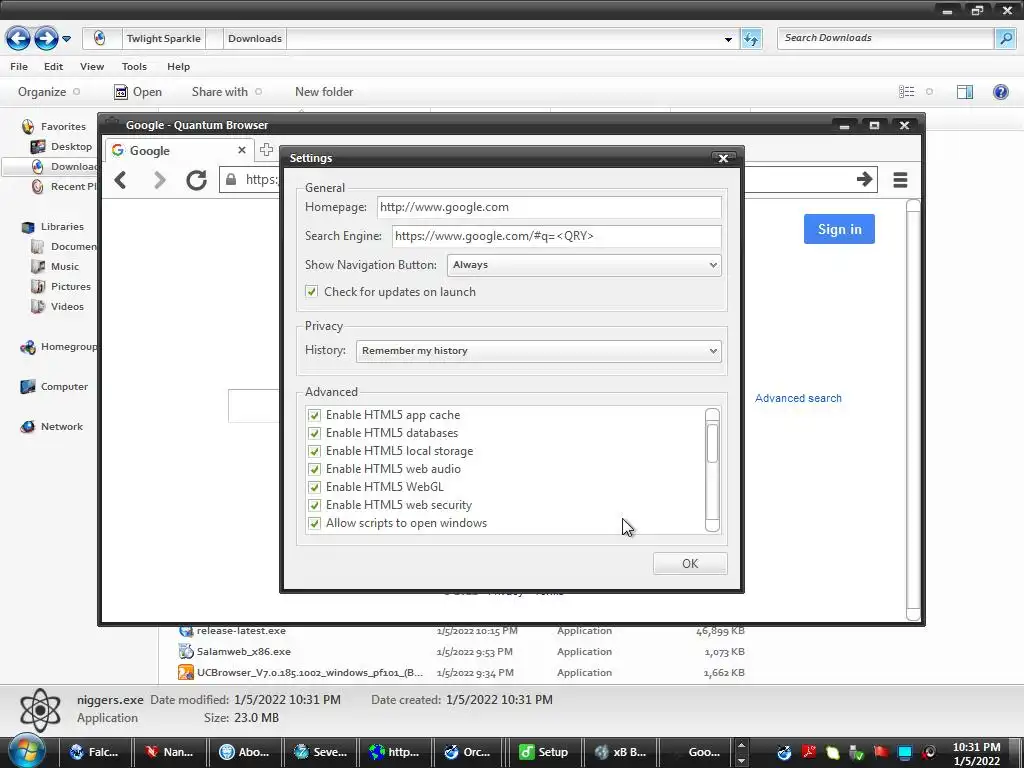Click the Advanced list scrollbar thumb
The width and height of the screenshot is (1024, 768).
pos(712,443)
